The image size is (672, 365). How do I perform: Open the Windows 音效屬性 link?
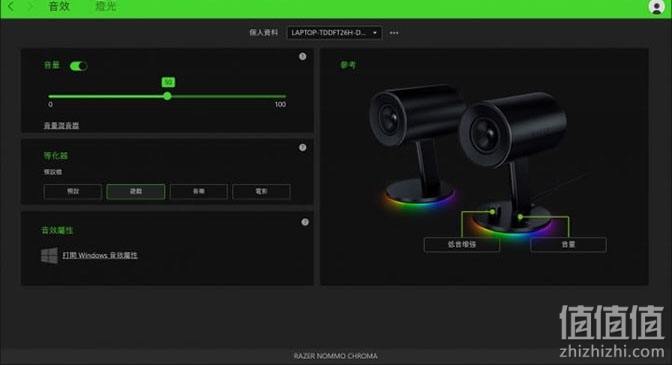pyautogui.click(x=100, y=255)
